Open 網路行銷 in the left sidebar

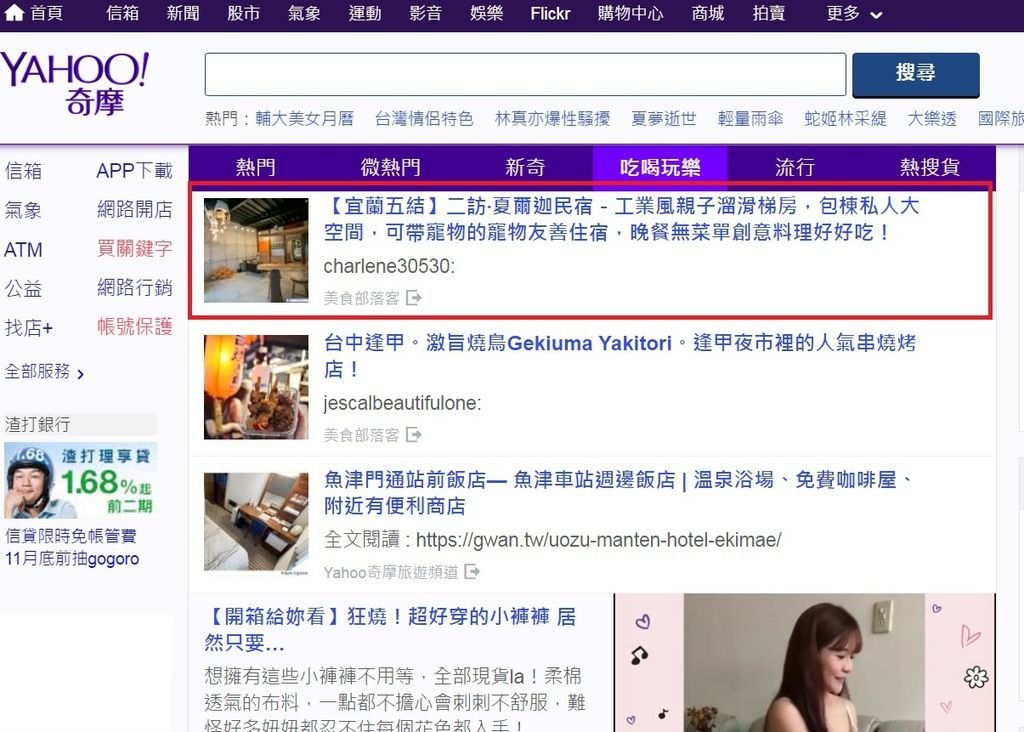tap(135, 287)
